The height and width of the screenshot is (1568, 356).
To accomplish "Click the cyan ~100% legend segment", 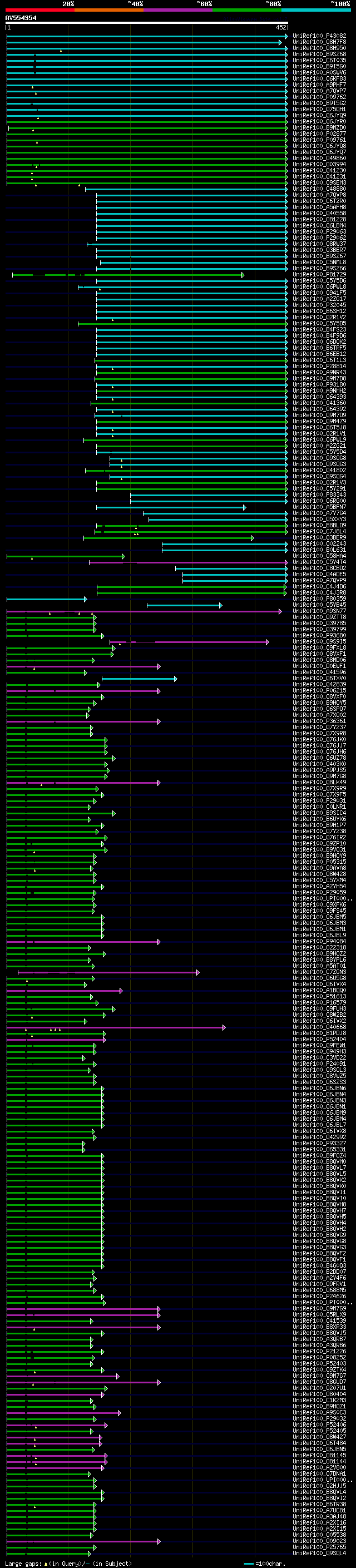I will click(316, 10).
